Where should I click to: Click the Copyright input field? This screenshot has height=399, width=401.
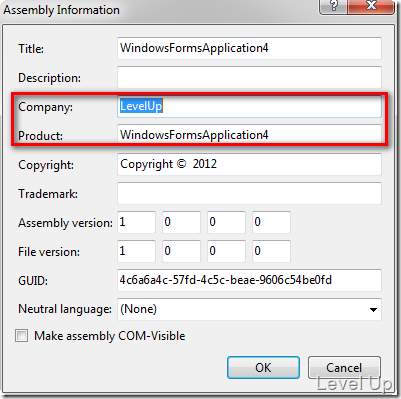pyautogui.click(x=249, y=164)
